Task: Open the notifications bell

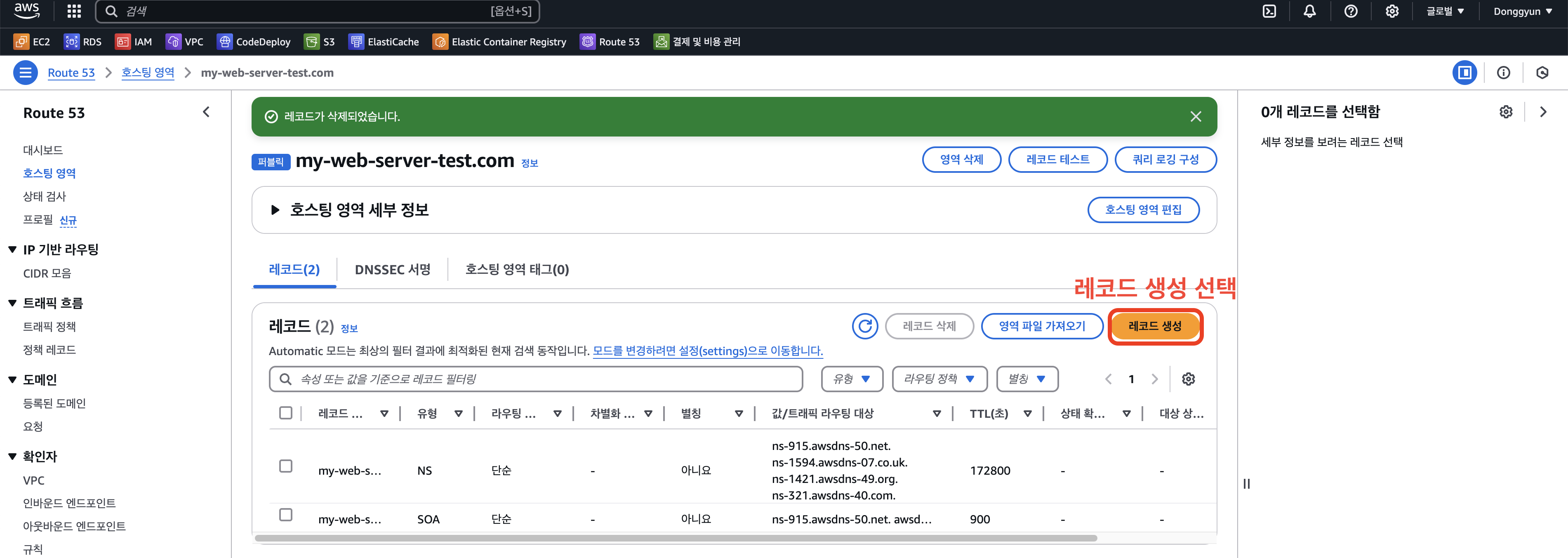Action: pos(1310,12)
